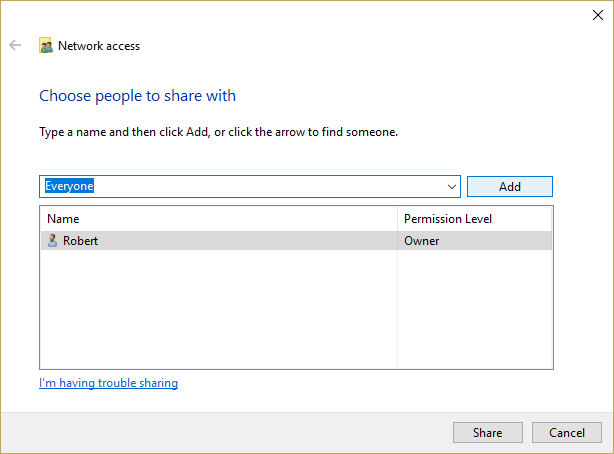Select the Robert entry in list
Screen dimensions: 614x454
point(296,241)
